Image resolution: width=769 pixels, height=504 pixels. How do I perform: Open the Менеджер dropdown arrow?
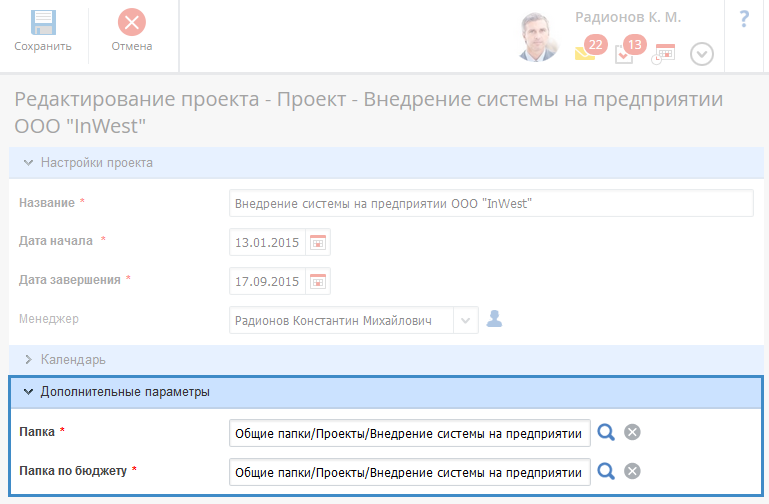coord(466,320)
